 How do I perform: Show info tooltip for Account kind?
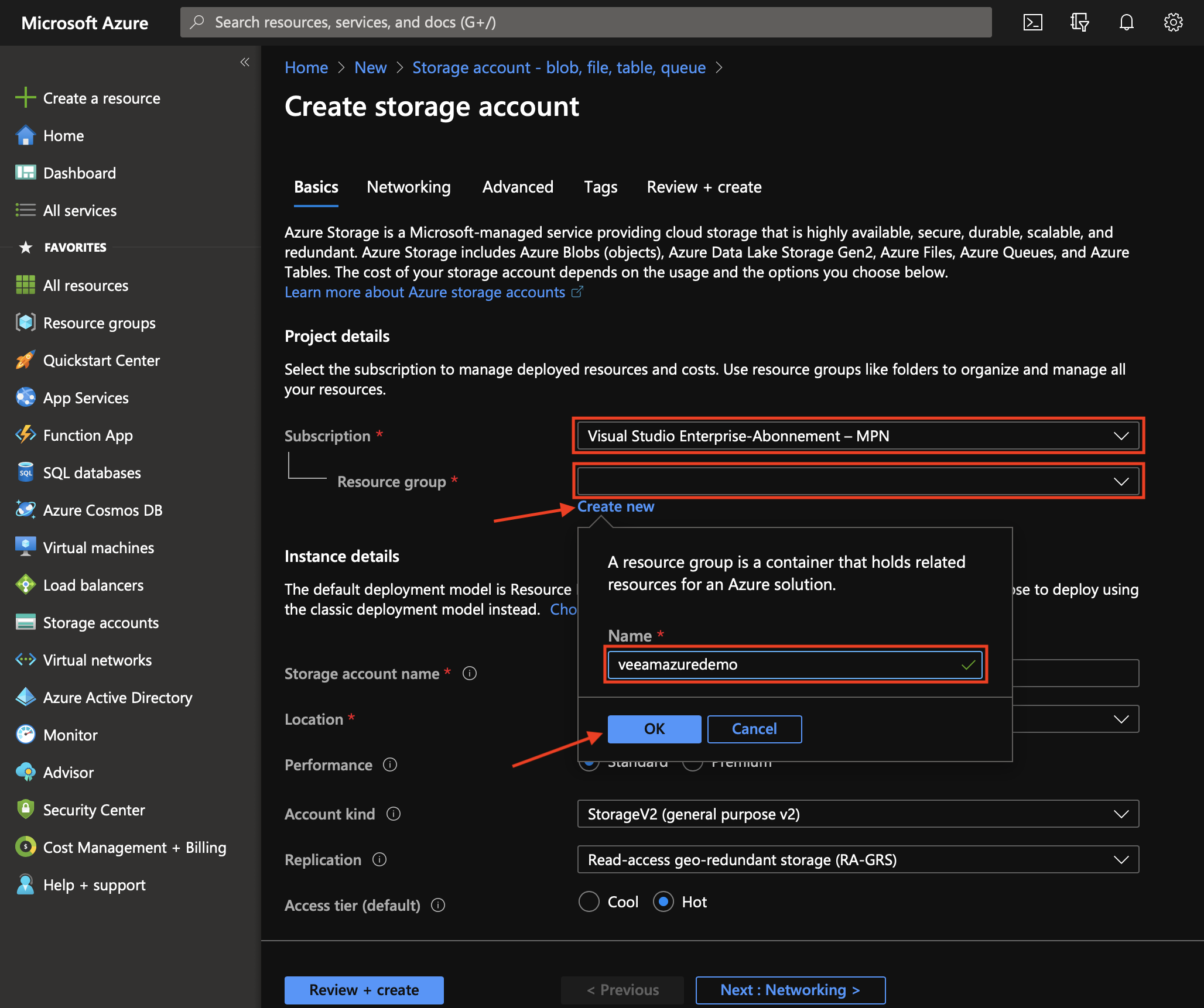(x=394, y=814)
